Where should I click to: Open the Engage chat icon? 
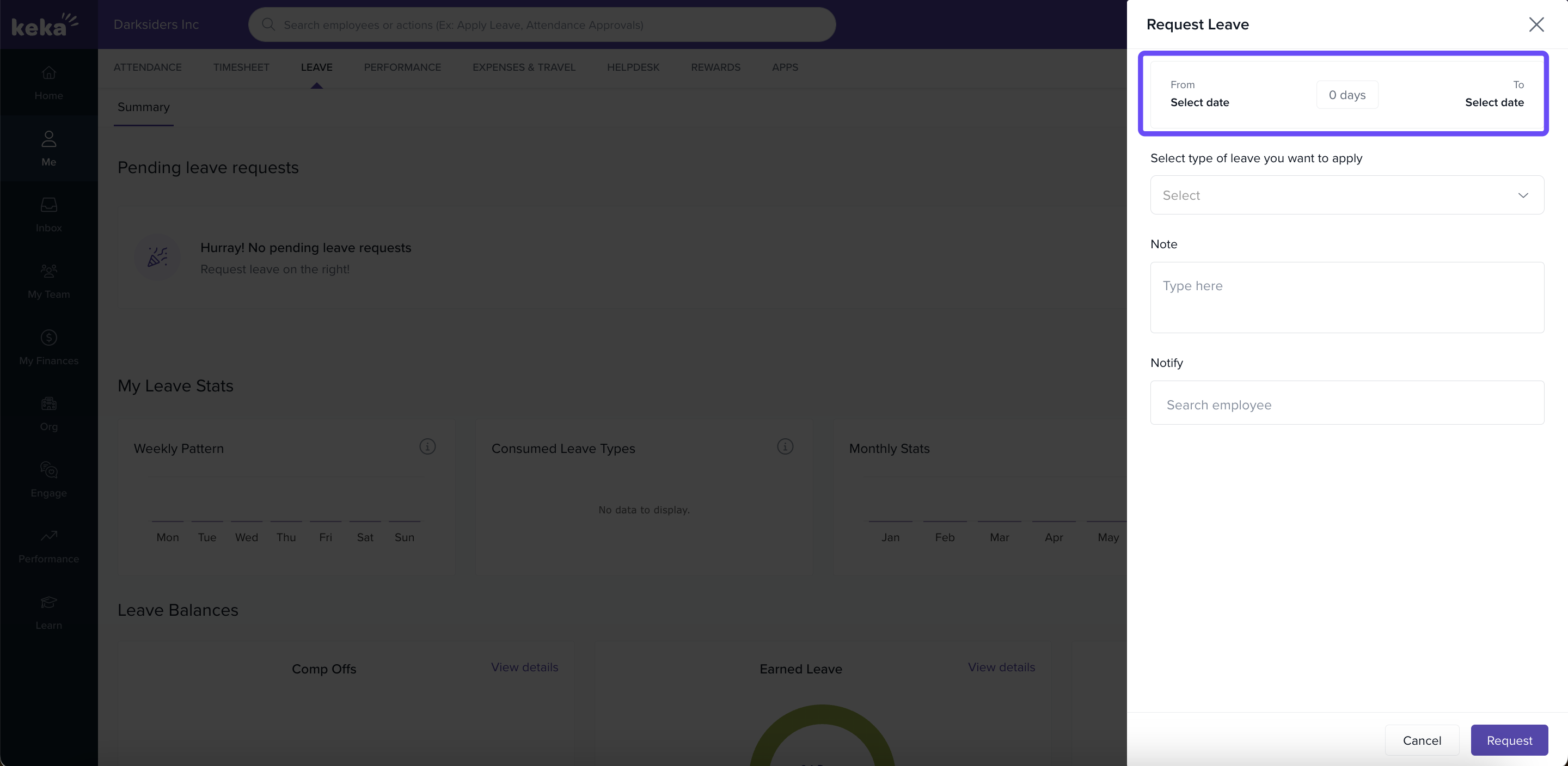click(x=48, y=469)
